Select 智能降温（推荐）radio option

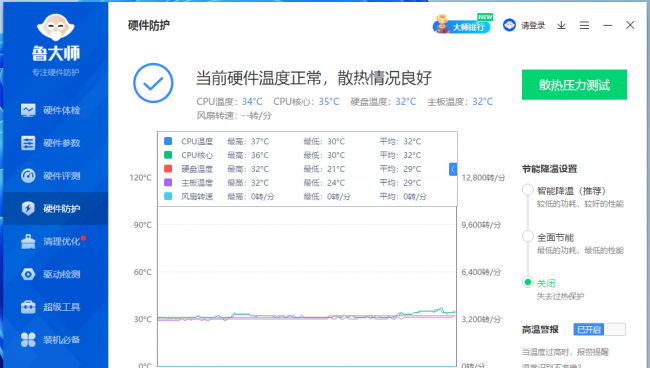pos(527,190)
